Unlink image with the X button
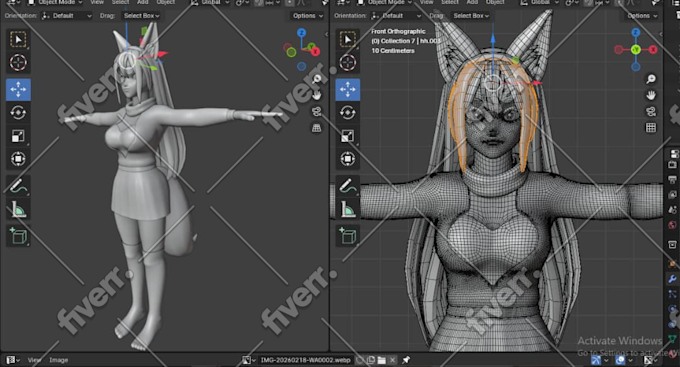Viewport: 680px width, 367px height. click(392, 360)
